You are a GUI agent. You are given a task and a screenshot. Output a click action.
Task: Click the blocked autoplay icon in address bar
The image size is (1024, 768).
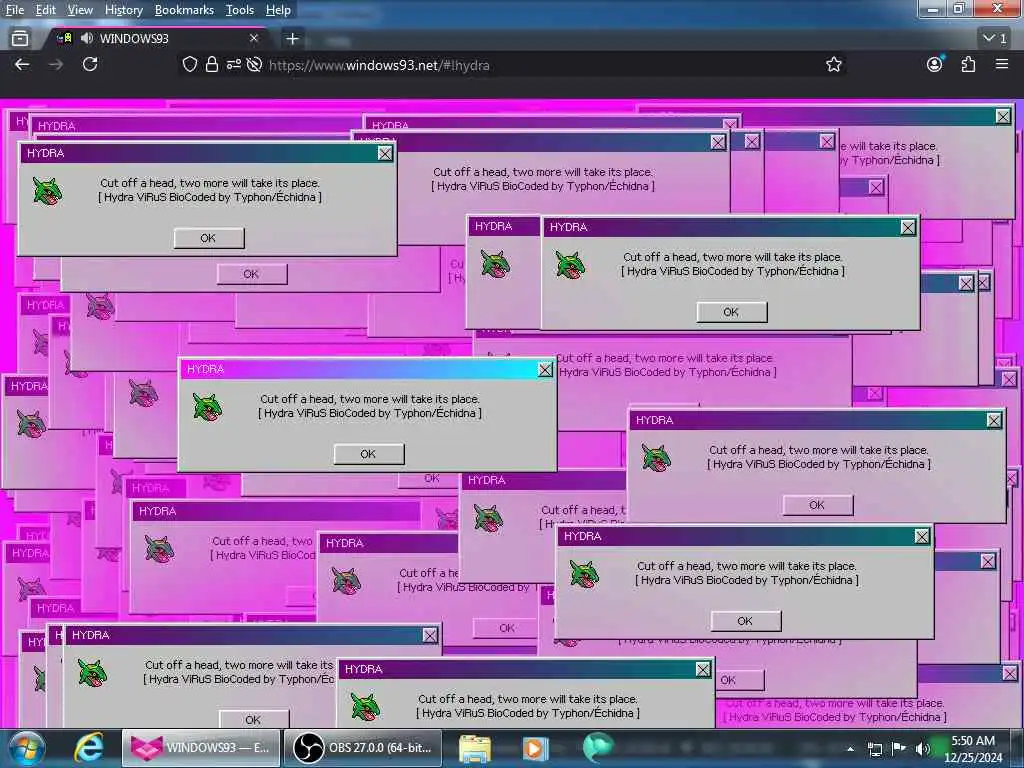[x=255, y=65]
